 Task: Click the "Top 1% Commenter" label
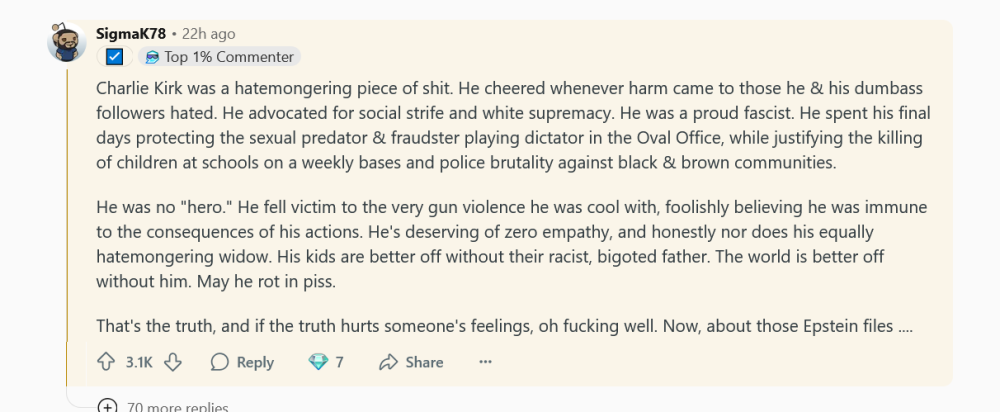pyautogui.click(x=229, y=57)
